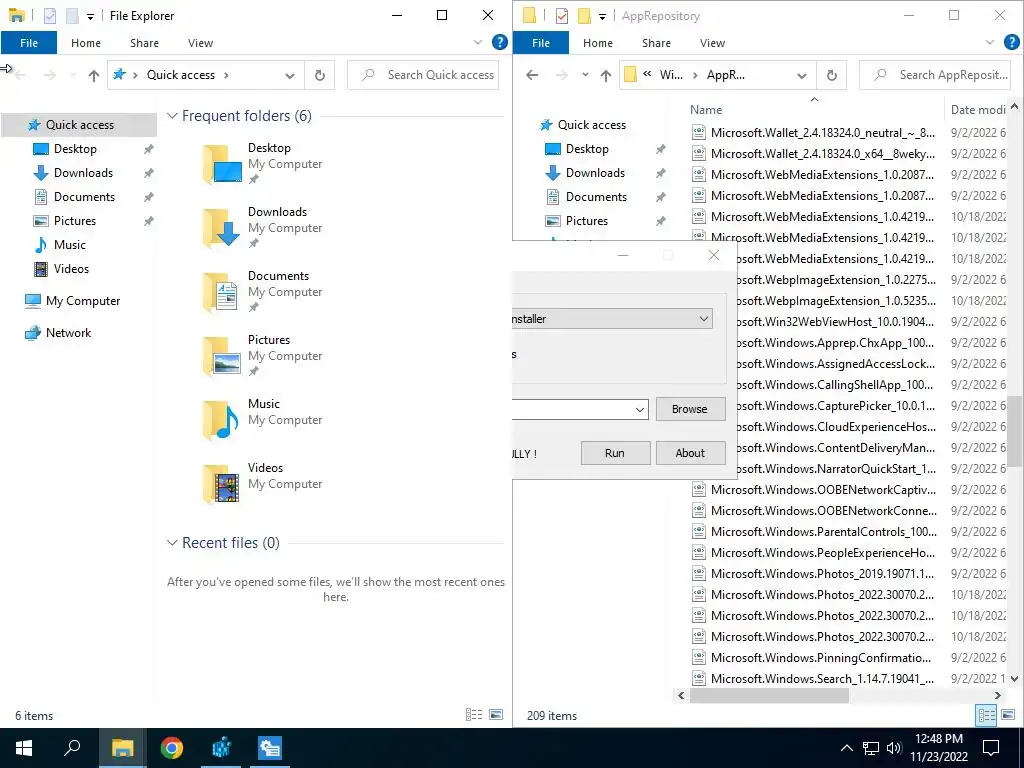Open the installer dropdown in dialog

pos(703,319)
